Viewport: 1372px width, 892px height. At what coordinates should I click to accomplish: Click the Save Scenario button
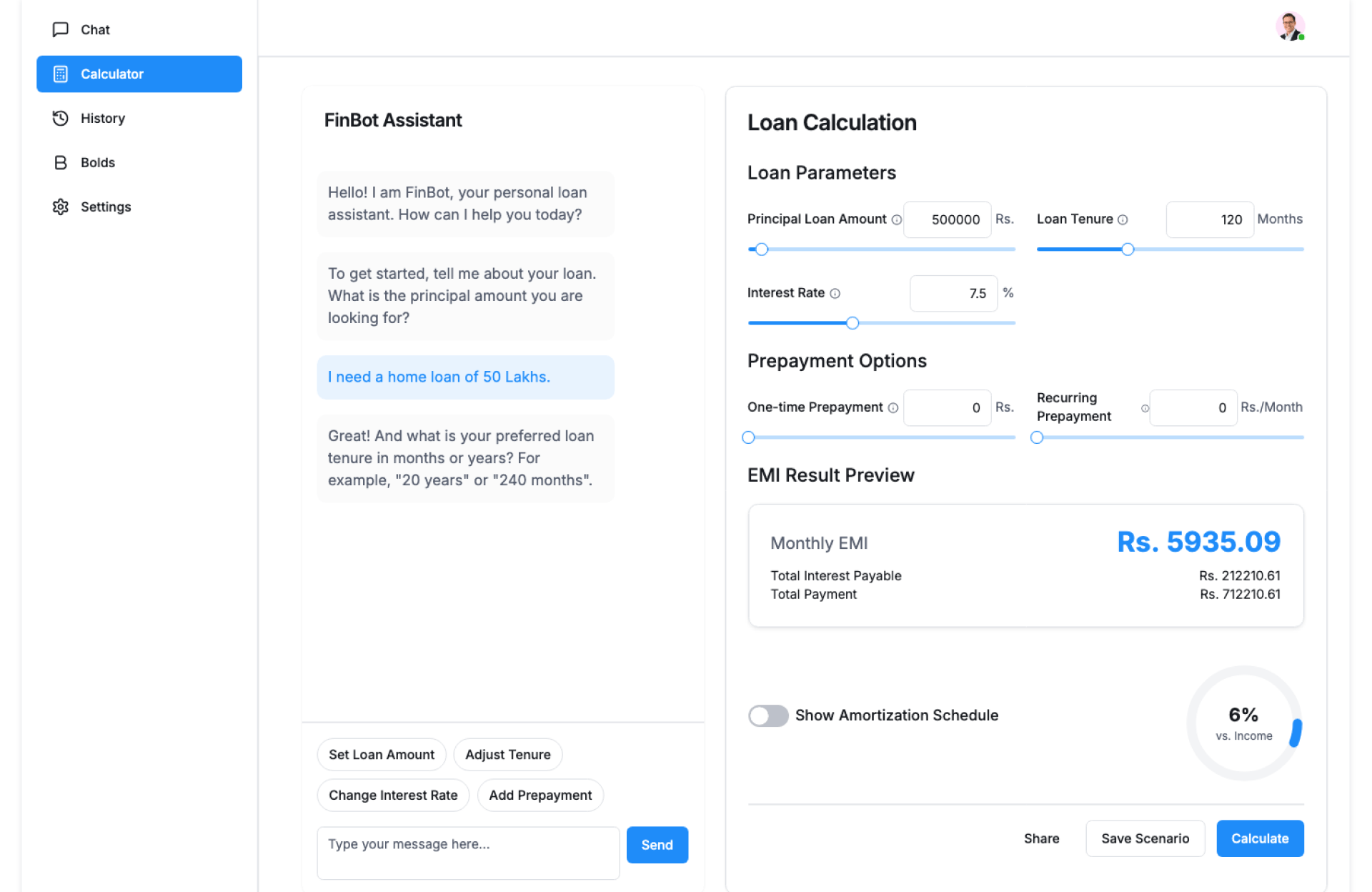coord(1145,838)
